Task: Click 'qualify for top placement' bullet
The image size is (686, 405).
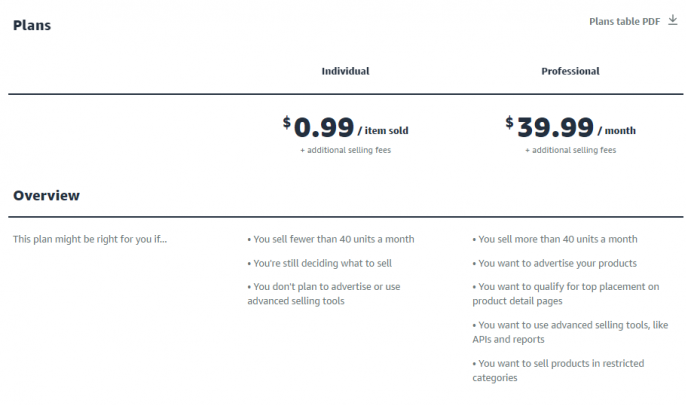Action: pyautogui.click(x=566, y=293)
